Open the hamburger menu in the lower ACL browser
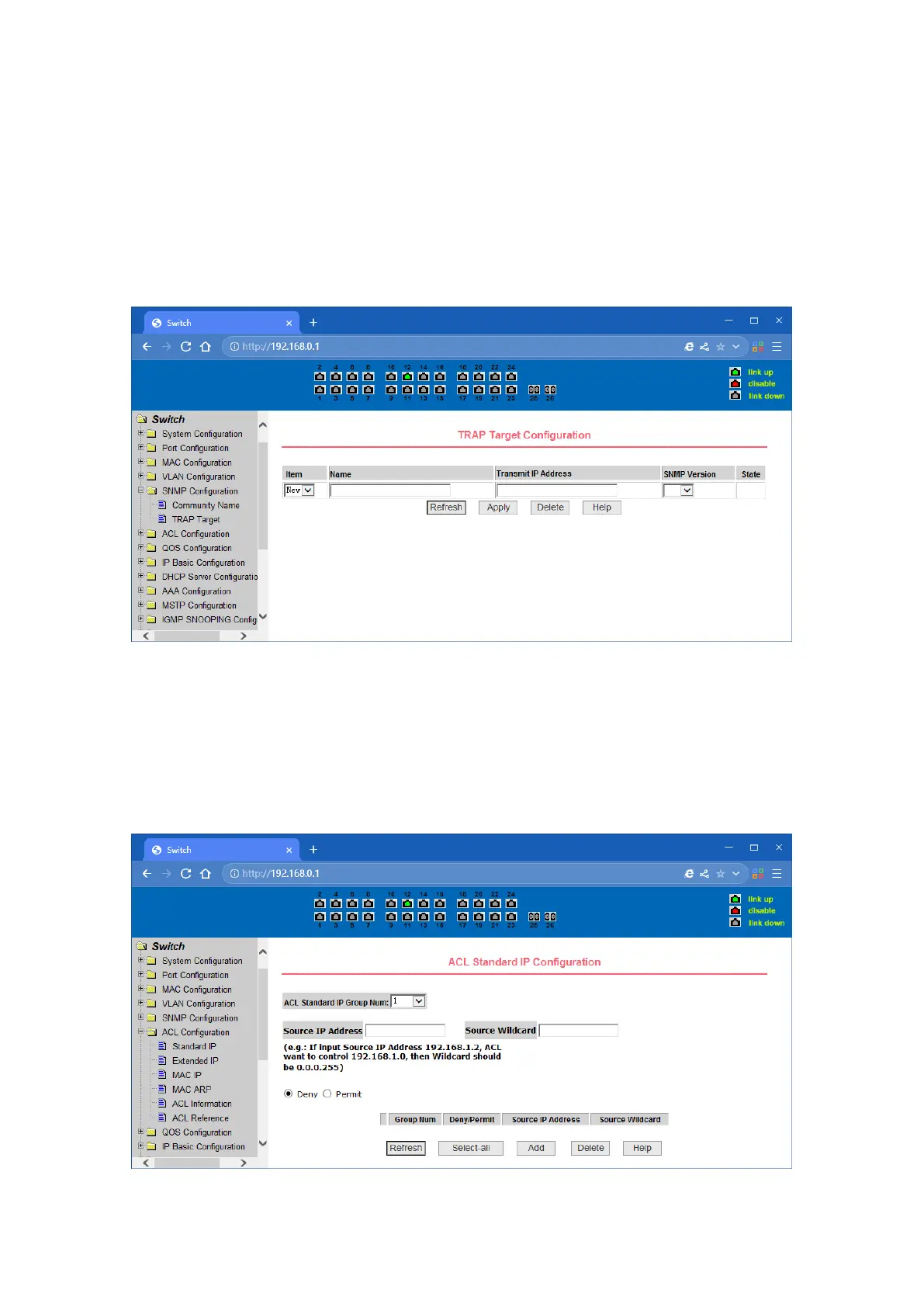 [x=777, y=874]
